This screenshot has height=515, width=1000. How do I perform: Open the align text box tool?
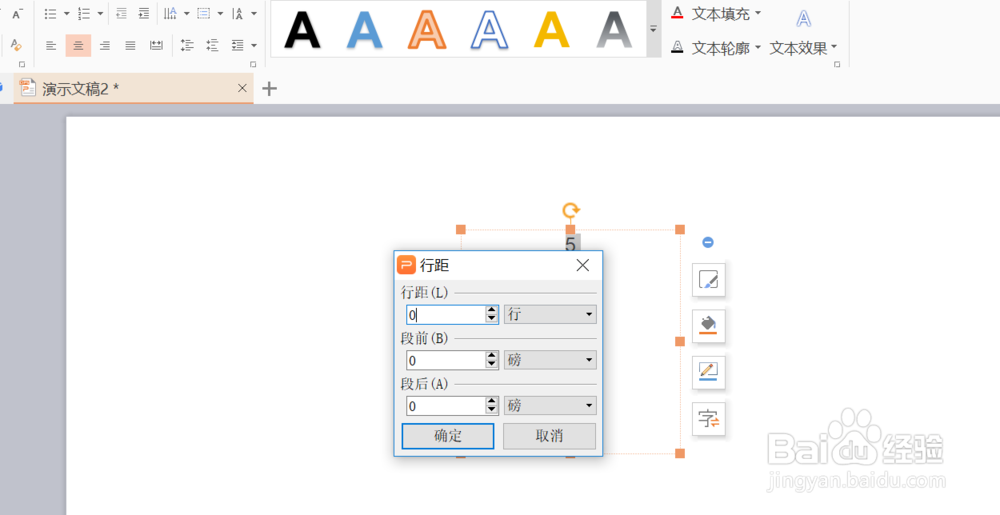204,13
